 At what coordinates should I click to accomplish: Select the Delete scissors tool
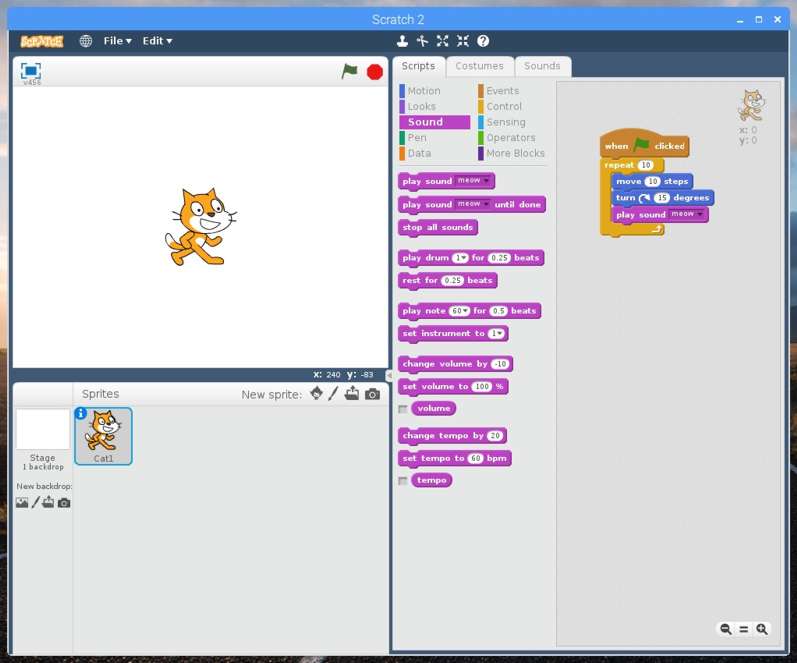pos(422,41)
